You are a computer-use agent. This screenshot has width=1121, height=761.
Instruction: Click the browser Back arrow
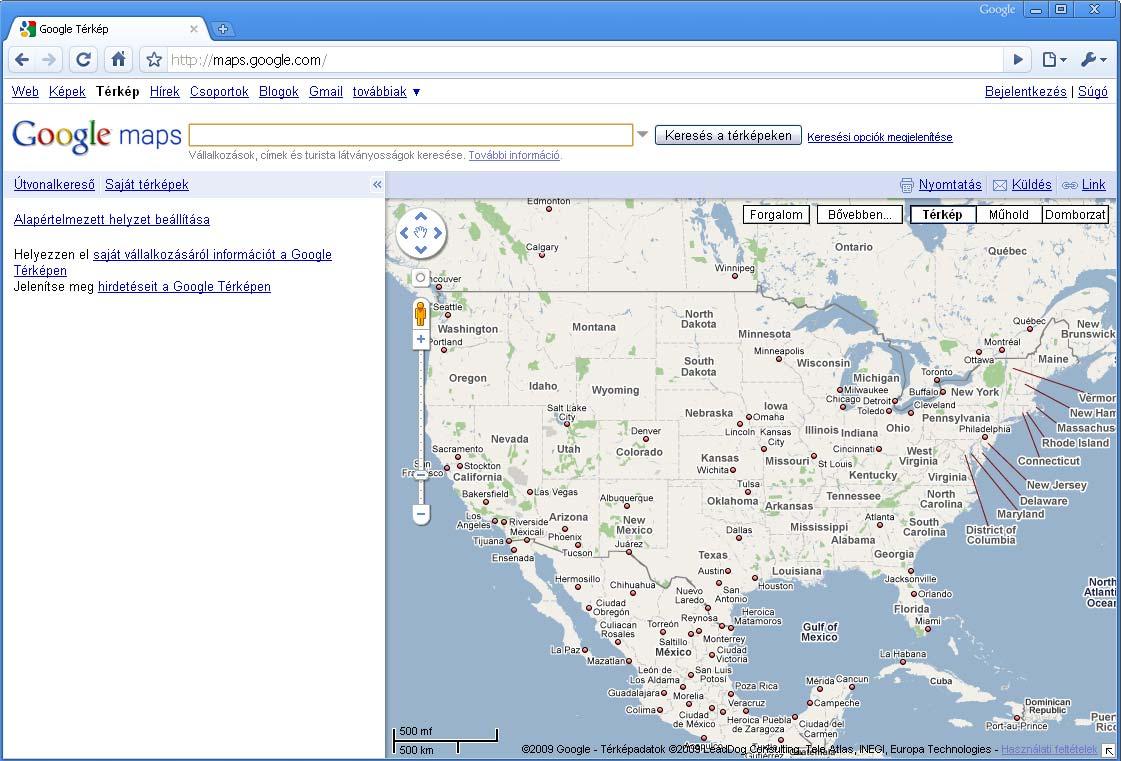[x=22, y=60]
